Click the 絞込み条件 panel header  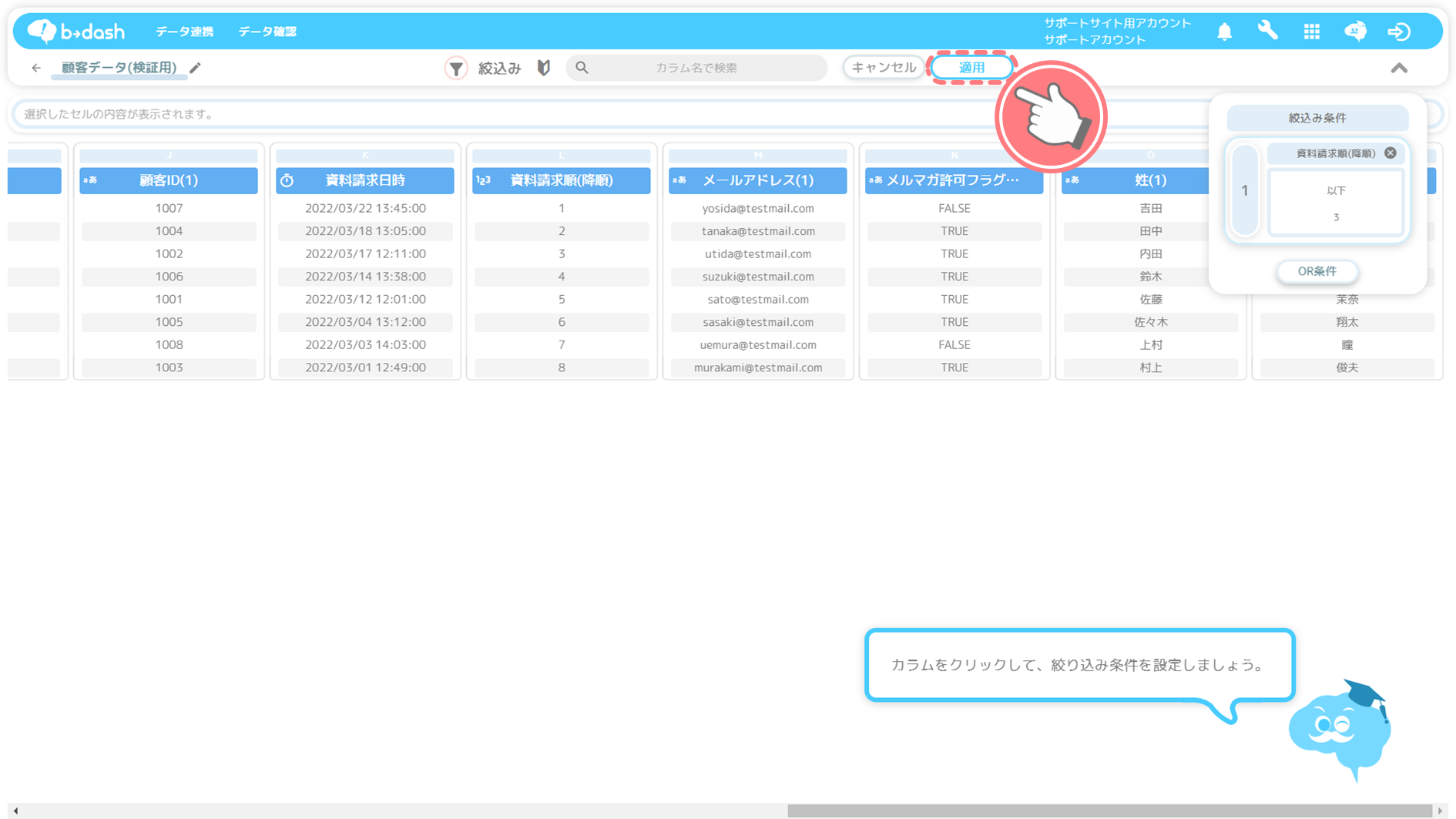pyautogui.click(x=1317, y=118)
